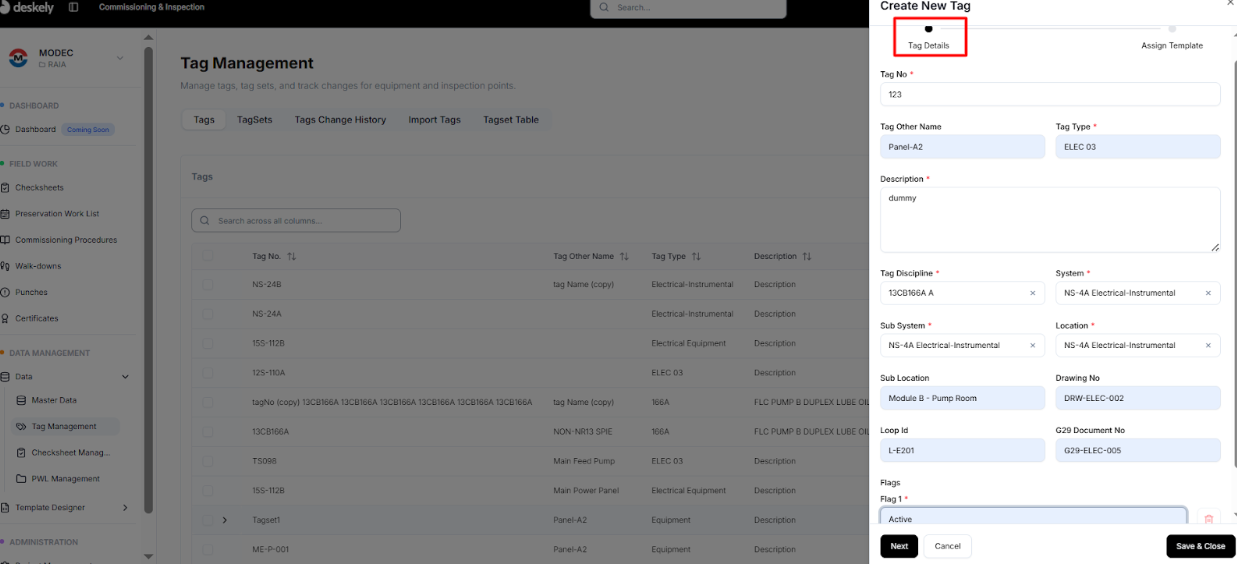1237x564 pixels.
Task: Select the NS-24B row checkbox
Action: pos(208,284)
